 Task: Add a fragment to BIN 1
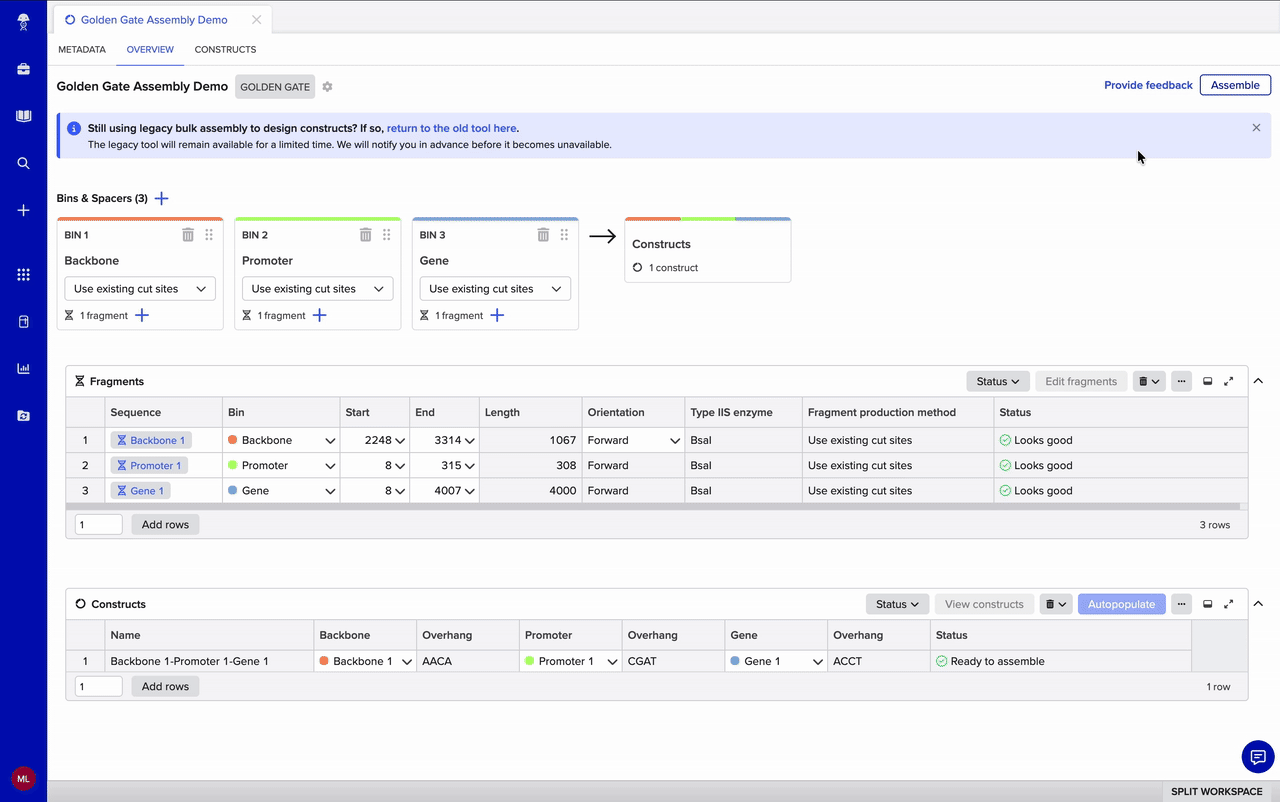pos(140,315)
